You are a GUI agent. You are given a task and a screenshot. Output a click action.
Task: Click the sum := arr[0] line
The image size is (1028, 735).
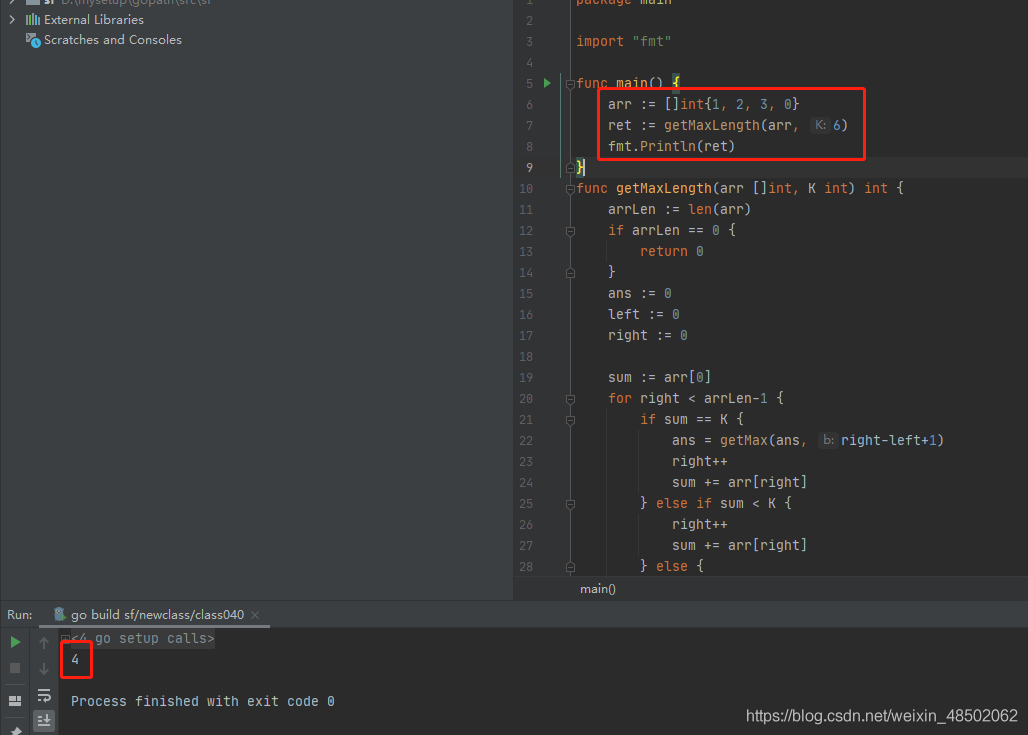(659, 377)
